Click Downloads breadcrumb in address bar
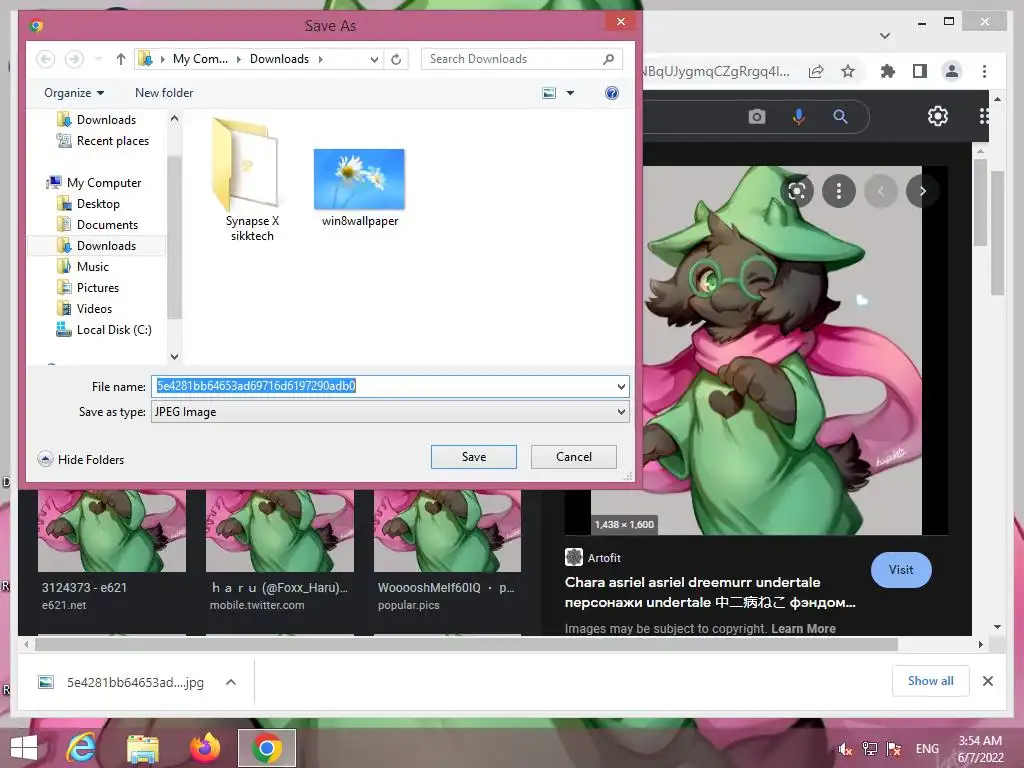This screenshot has height=768, width=1024. pos(280,59)
